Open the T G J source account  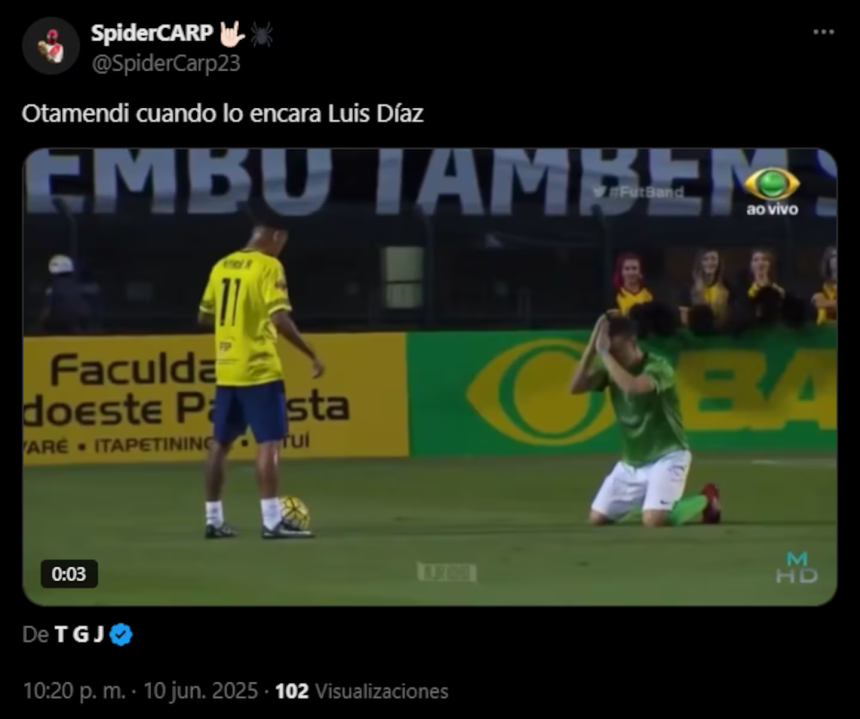[79, 635]
